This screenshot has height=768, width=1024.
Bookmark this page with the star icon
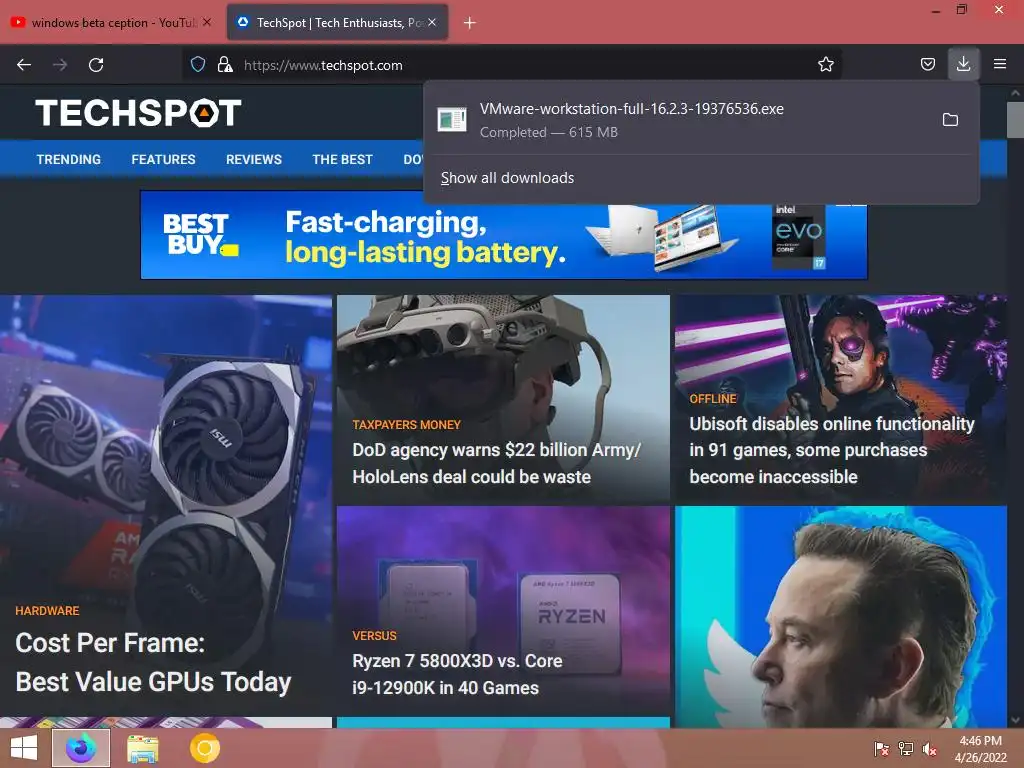coord(825,64)
